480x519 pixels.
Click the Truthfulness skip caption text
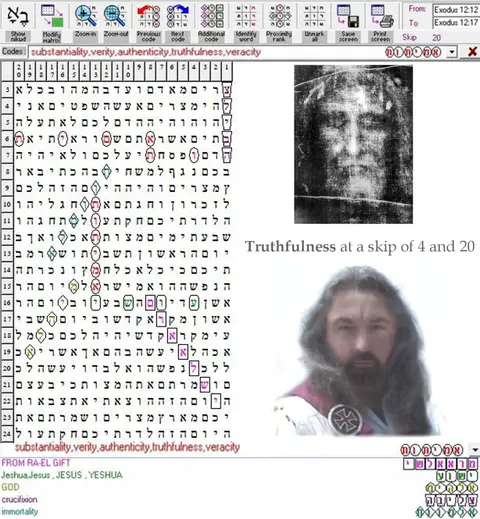(360, 247)
